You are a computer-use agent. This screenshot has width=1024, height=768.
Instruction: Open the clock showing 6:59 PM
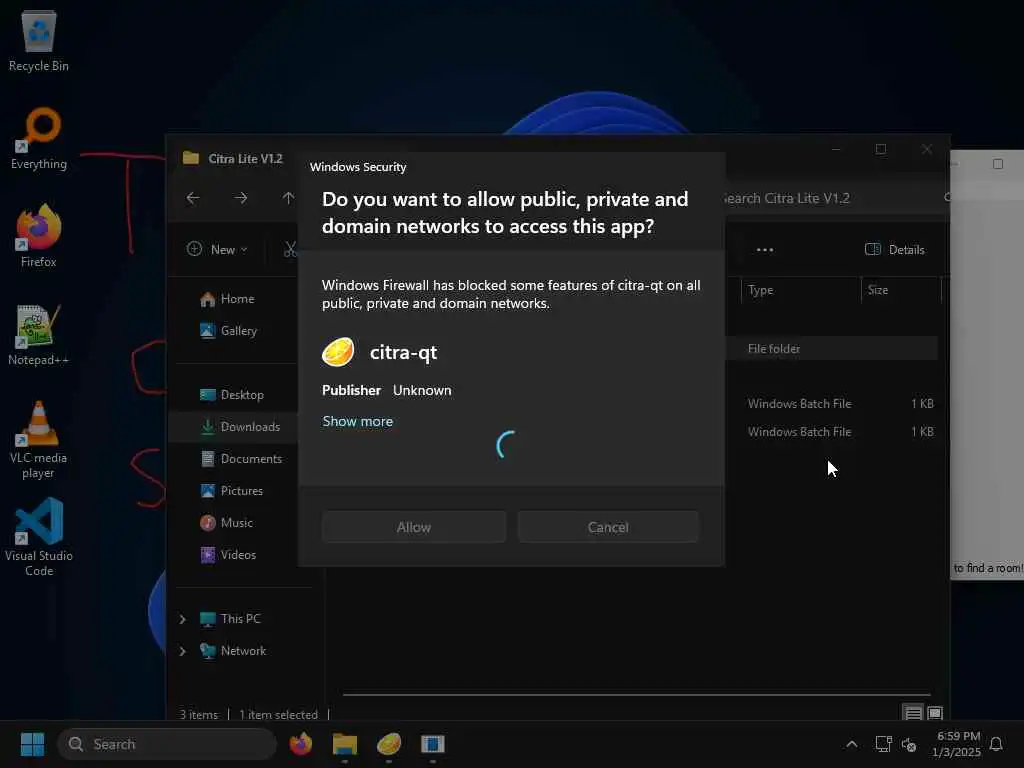coord(957,744)
